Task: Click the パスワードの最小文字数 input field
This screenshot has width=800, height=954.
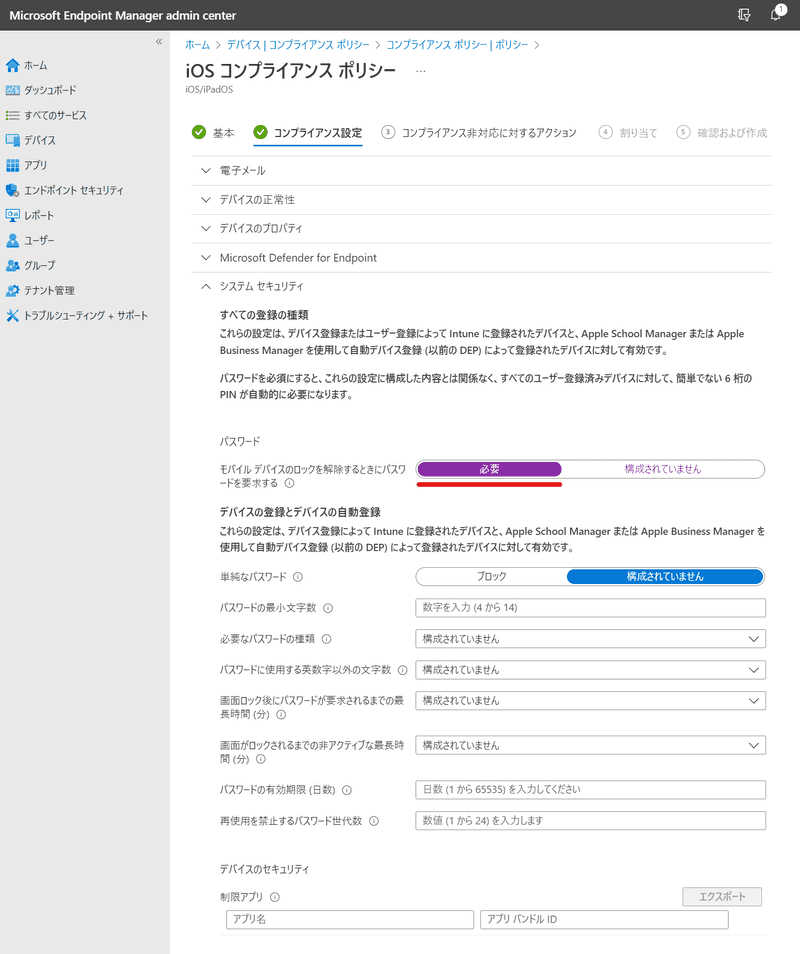Action: [590, 608]
